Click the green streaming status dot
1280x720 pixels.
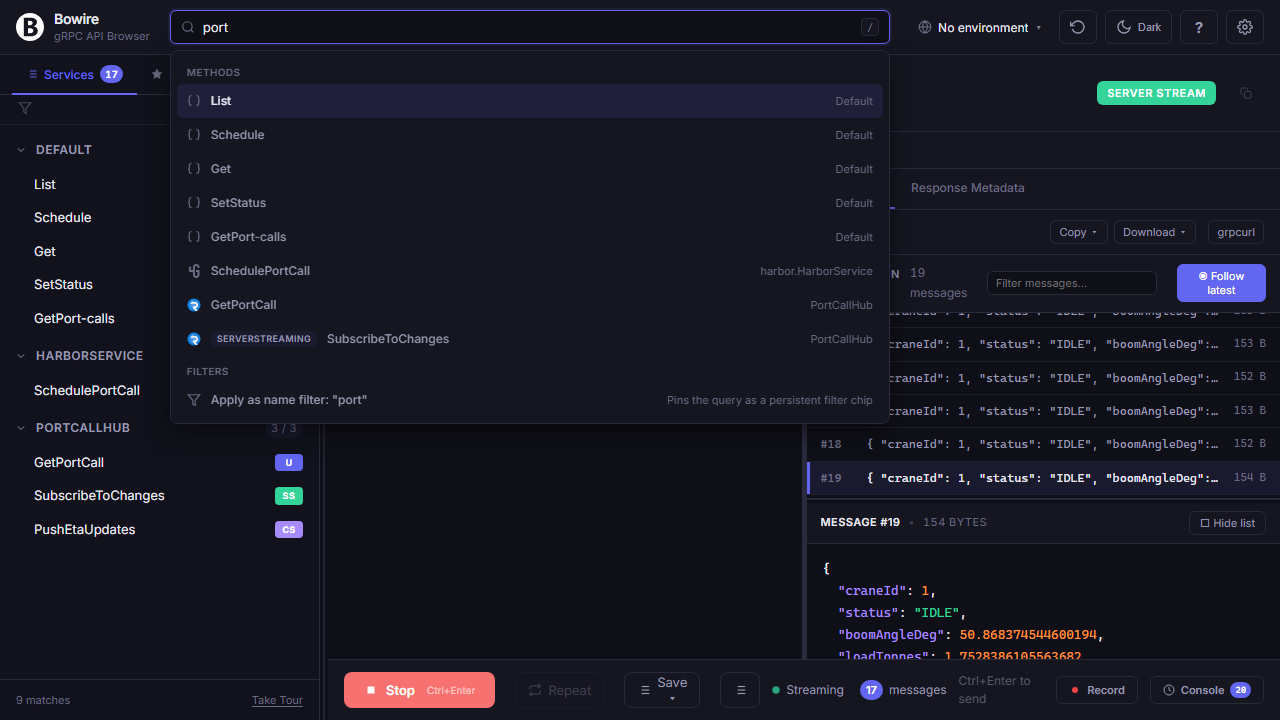click(x=776, y=690)
